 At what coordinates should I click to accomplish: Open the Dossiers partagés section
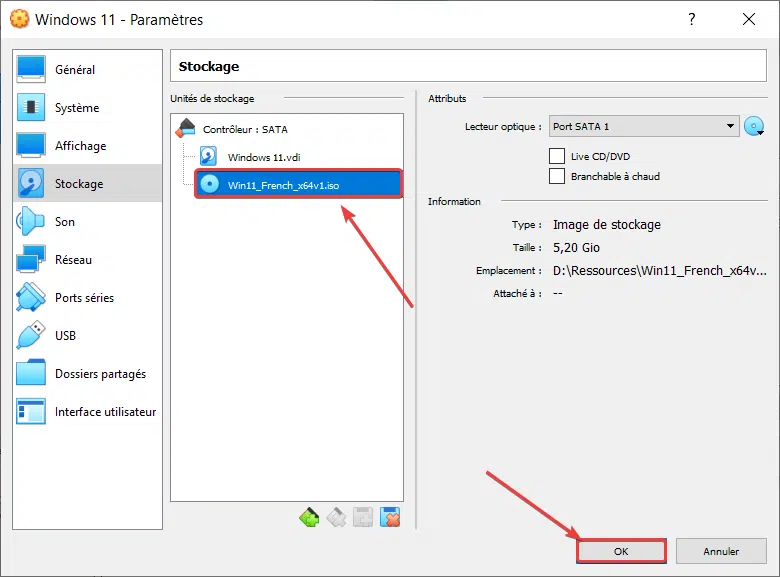click(100, 374)
